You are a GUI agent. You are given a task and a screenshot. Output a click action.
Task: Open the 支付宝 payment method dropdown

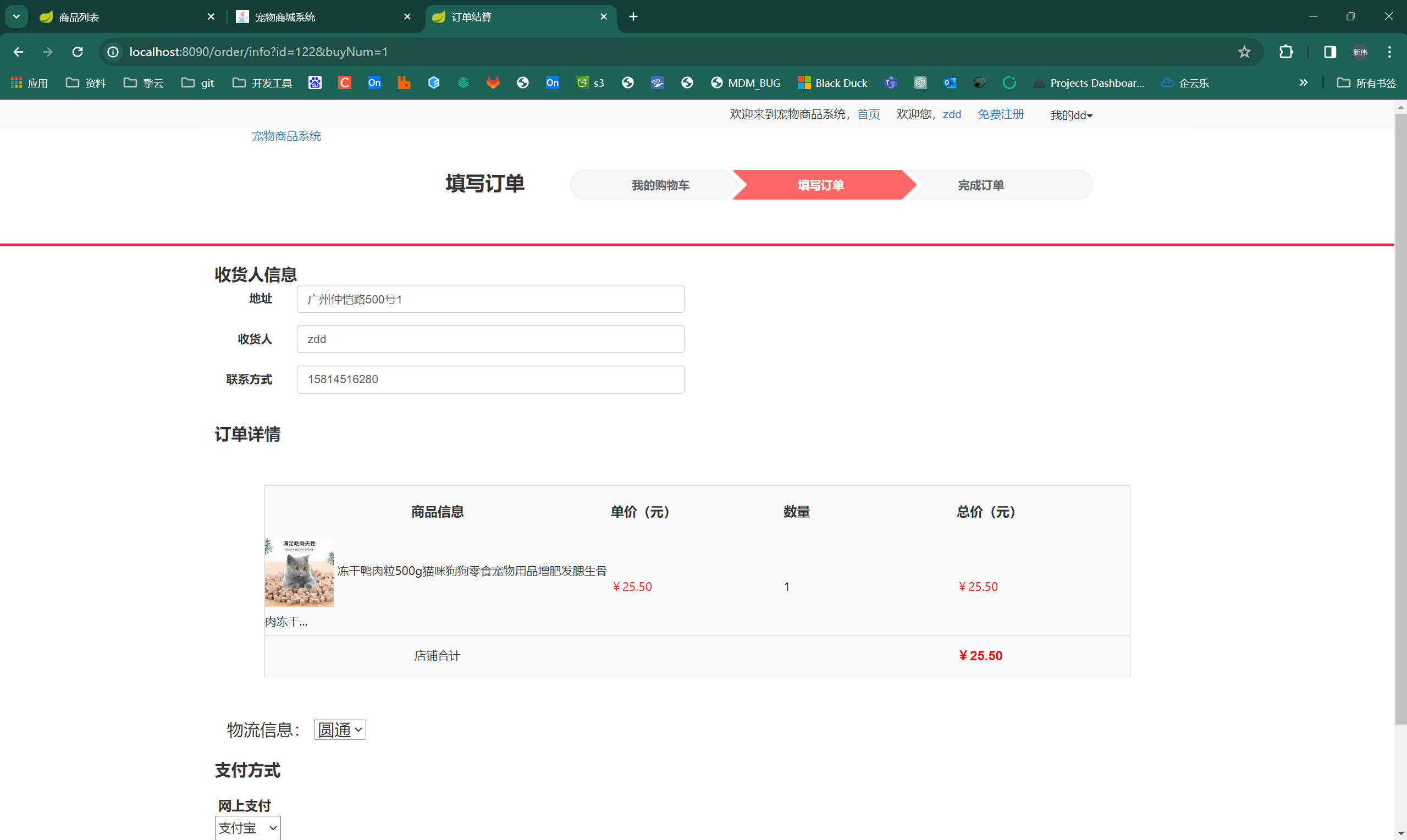(x=247, y=827)
